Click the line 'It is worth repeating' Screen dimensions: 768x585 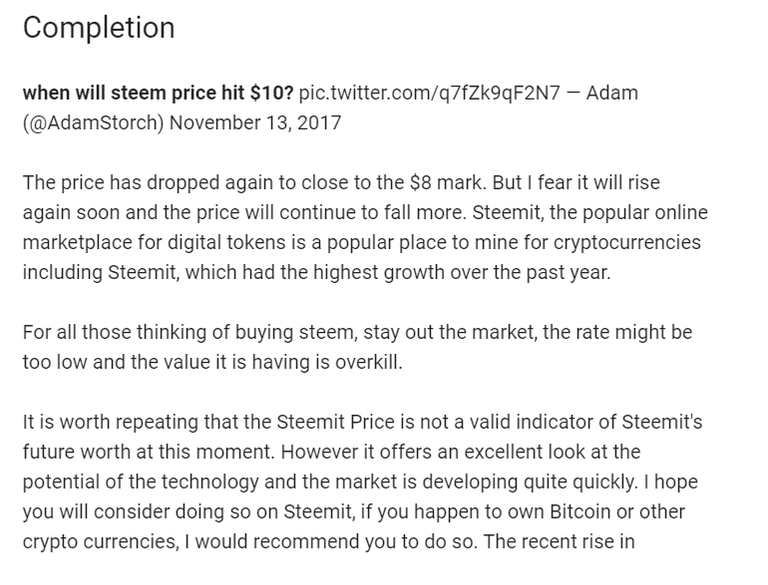click(x=362, y=422)
